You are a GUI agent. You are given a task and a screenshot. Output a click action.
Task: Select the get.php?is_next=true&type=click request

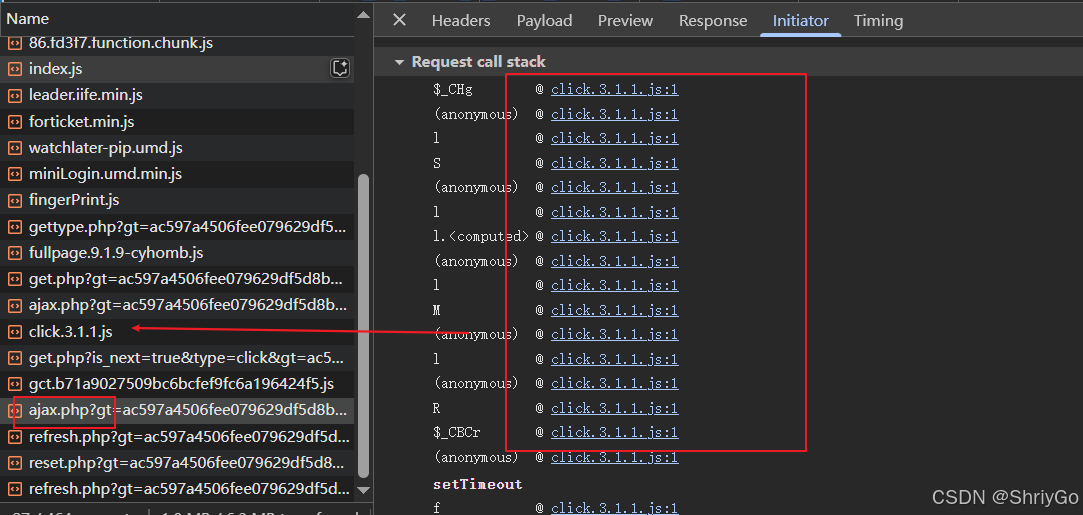point(177,358)
